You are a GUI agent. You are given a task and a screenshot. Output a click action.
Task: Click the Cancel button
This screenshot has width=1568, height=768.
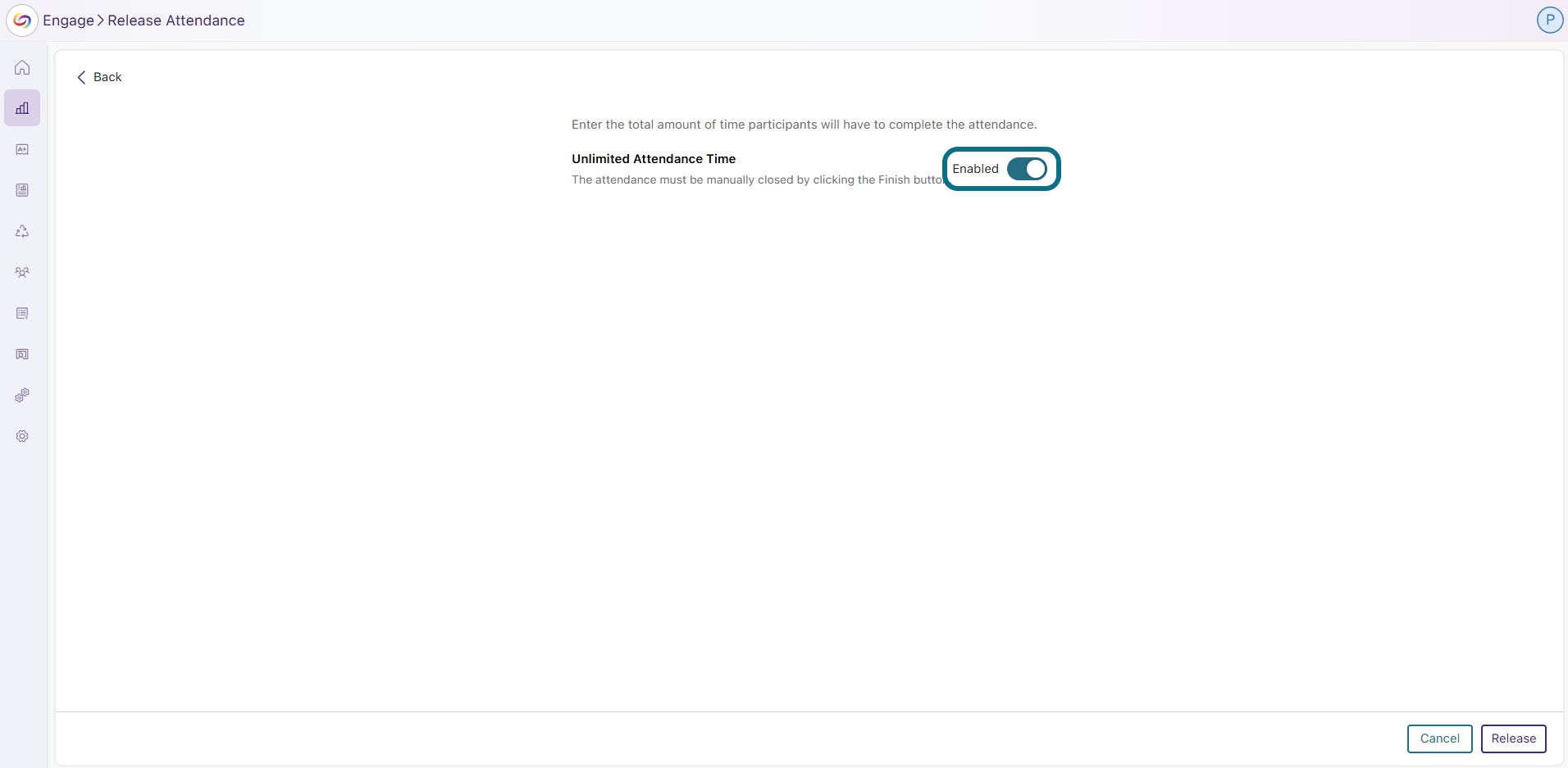click(1439, 738)
